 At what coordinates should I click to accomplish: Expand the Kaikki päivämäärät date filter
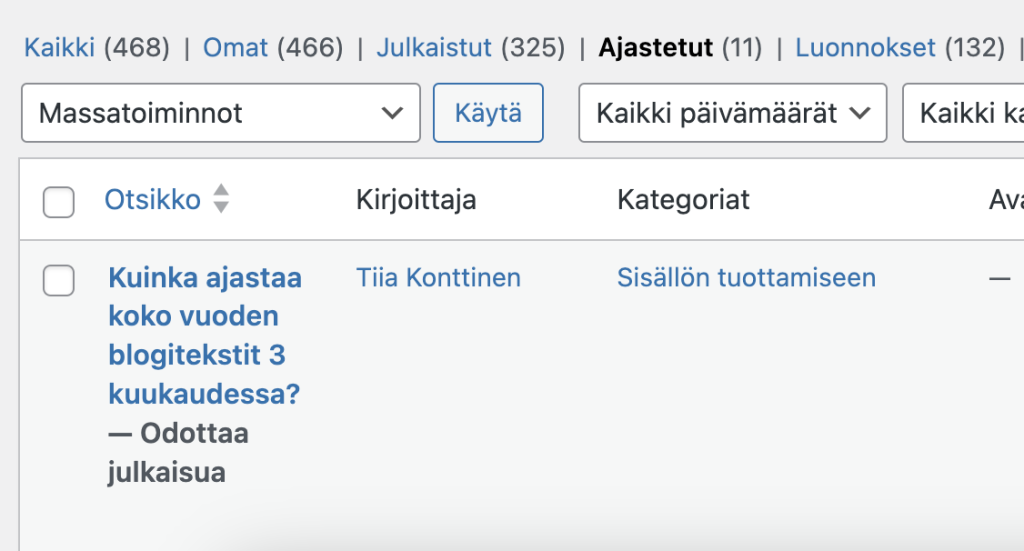(x=732, y=113)
